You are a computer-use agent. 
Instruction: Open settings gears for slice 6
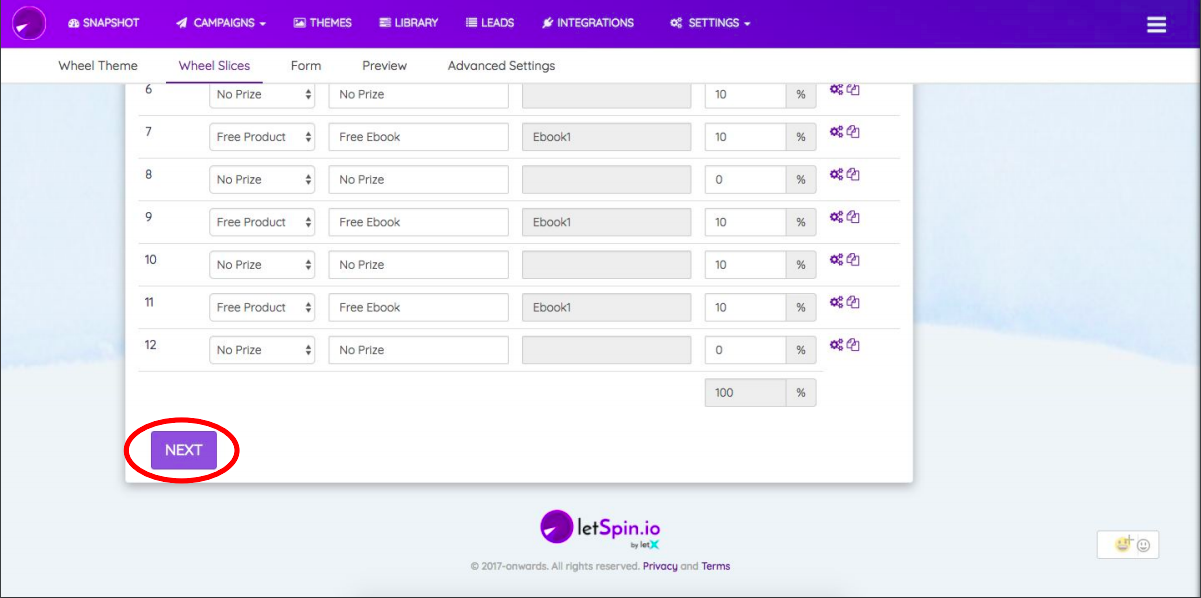tap(836, 90)
